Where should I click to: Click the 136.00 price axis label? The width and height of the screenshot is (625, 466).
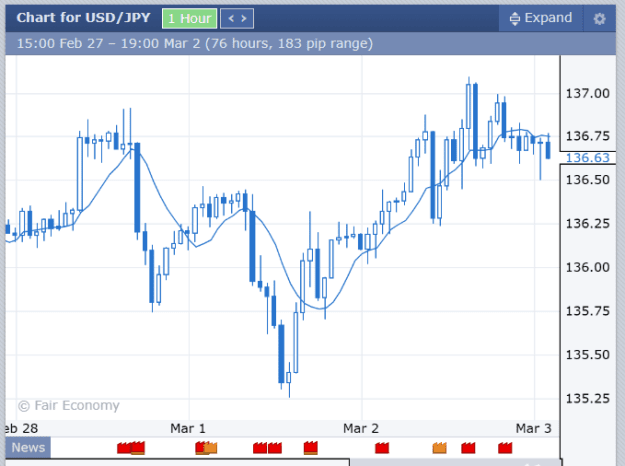[x=588, y=267]
